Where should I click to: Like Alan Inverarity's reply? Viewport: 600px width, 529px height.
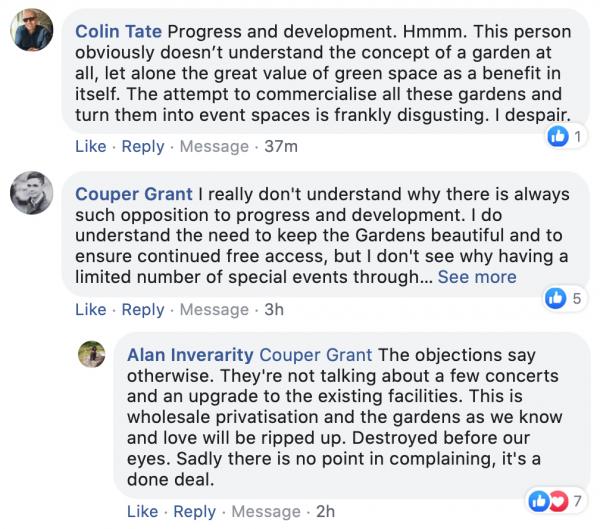142,511
